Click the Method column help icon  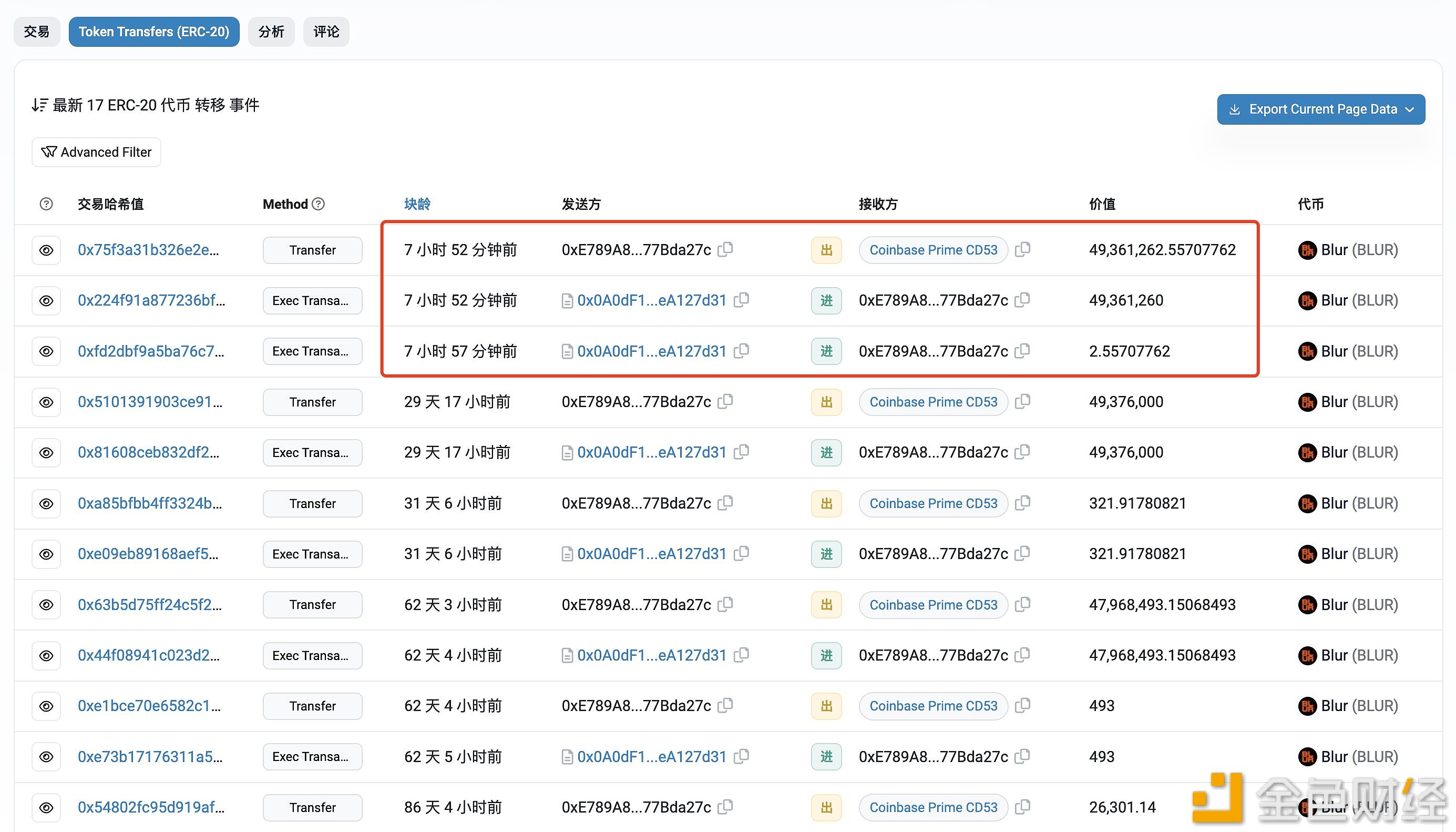coord(319,204)
